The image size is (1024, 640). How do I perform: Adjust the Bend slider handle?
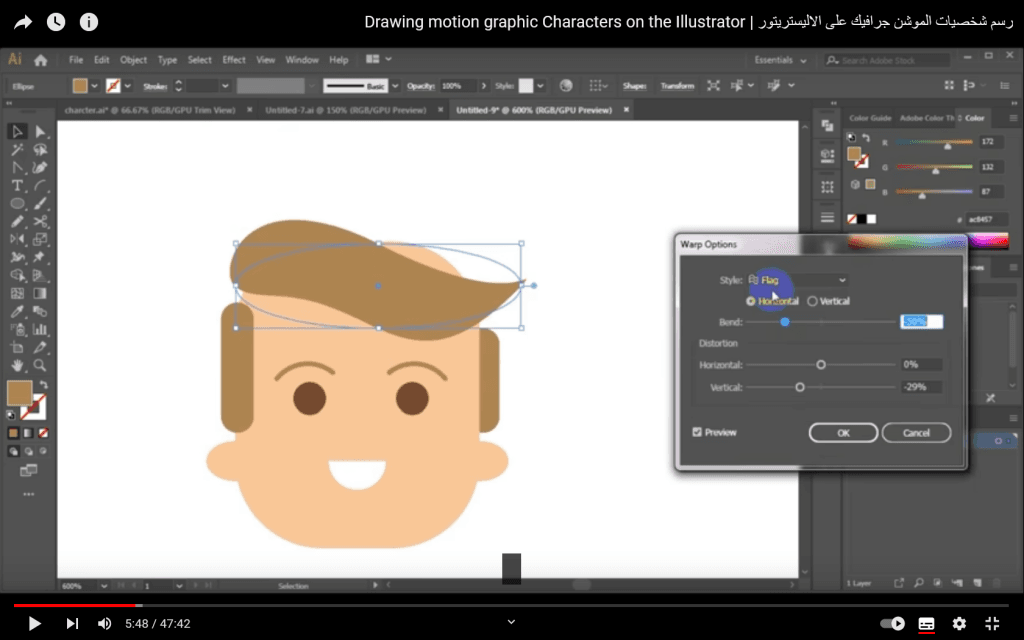[x=784, y=321]
